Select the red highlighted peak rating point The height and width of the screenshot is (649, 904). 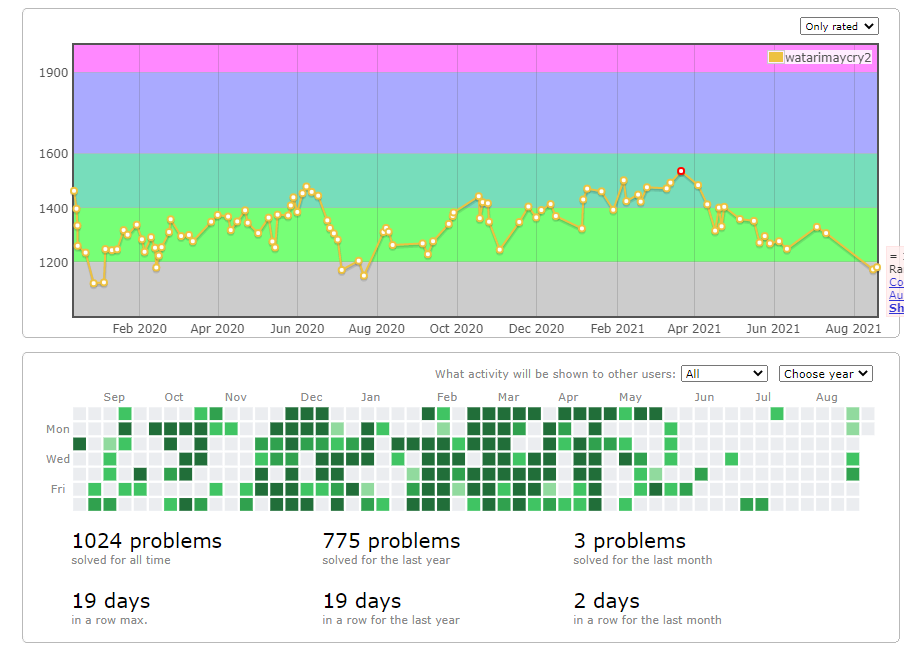click(681, 171)
